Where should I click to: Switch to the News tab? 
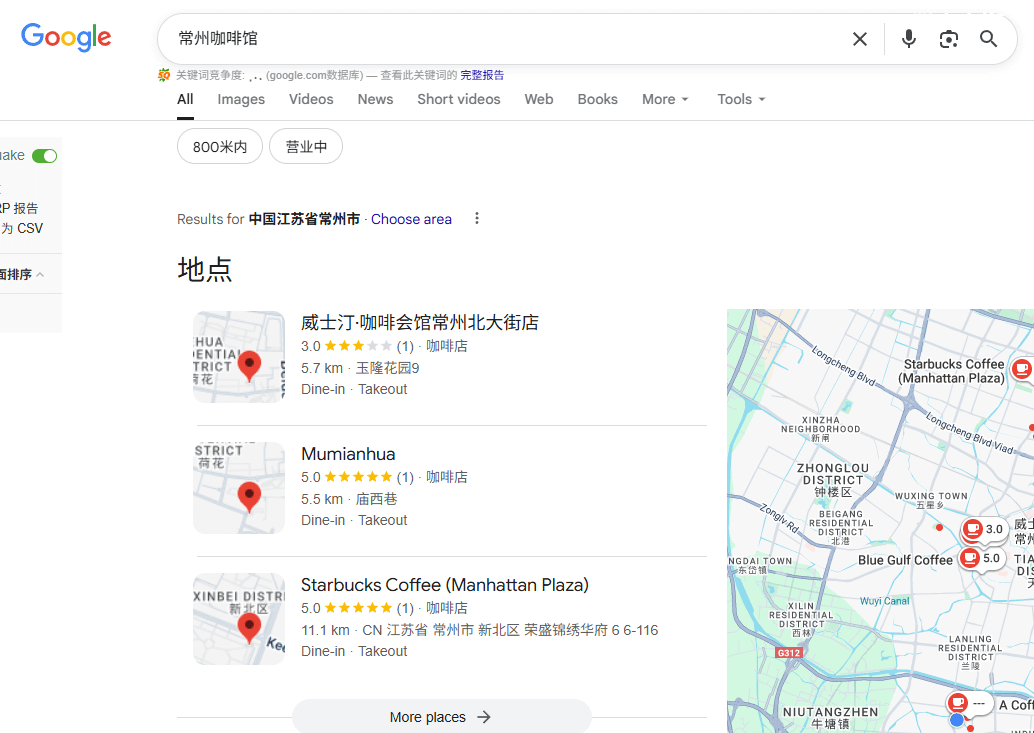coord(375,99)
